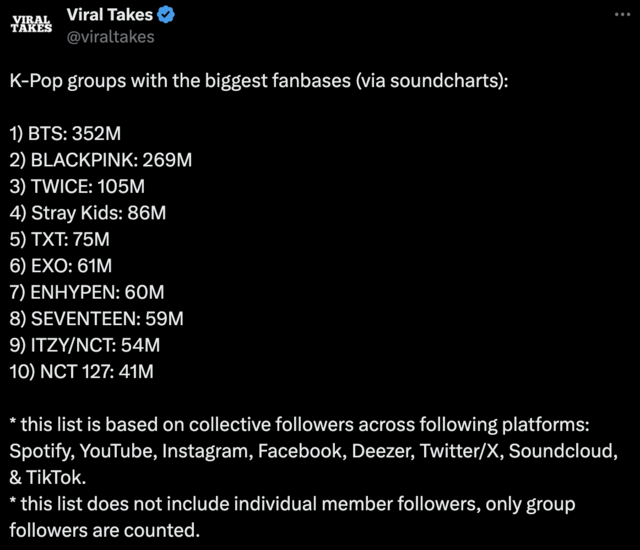This screenshot has width=640, height=550.
Task: Click the line listing Spotify, YouTube, Instagram
Action: coord(320,451)
